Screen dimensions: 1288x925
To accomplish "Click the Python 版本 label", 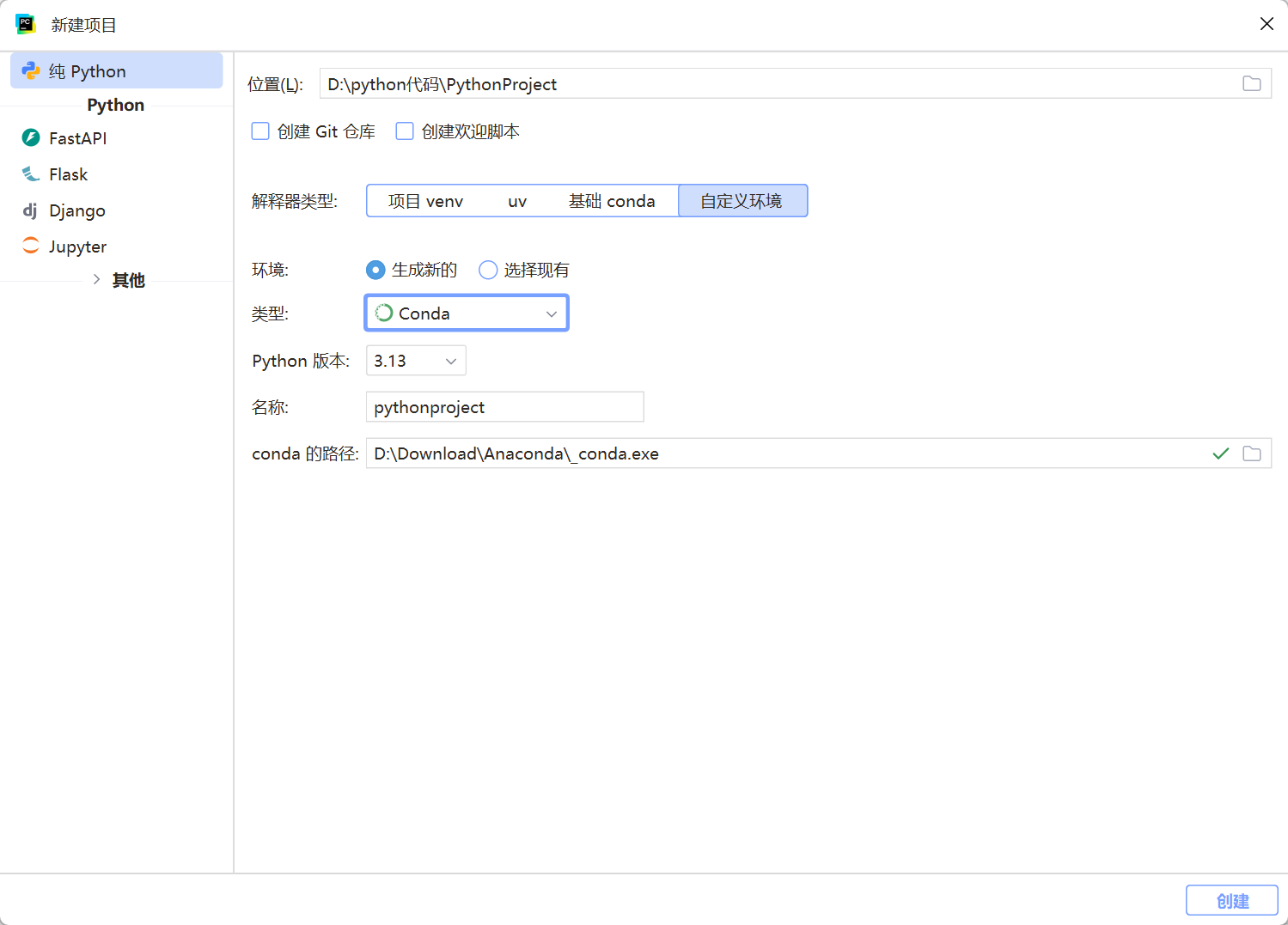I will coord(301,362).
